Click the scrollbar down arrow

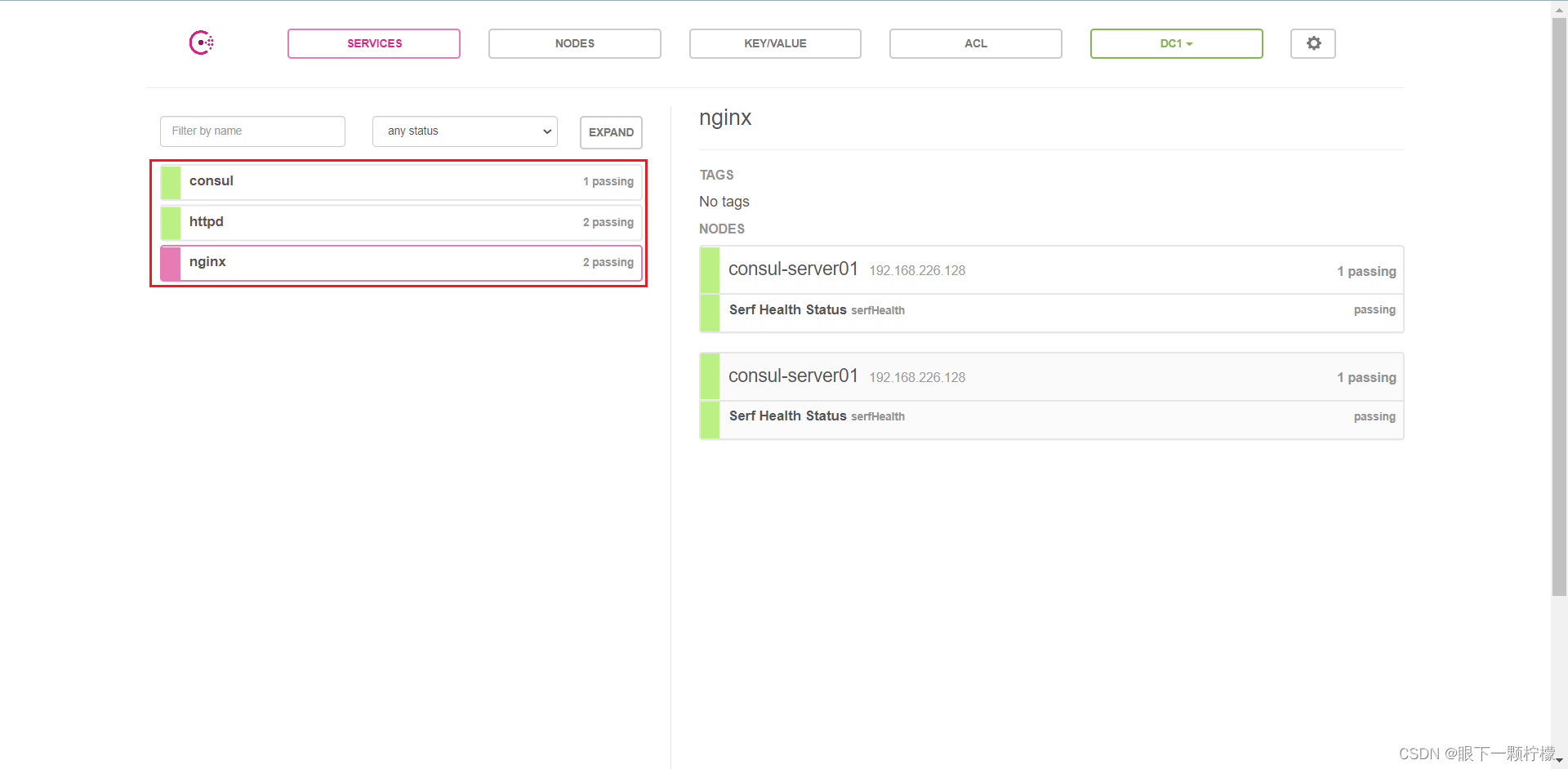click(1559, 761)
